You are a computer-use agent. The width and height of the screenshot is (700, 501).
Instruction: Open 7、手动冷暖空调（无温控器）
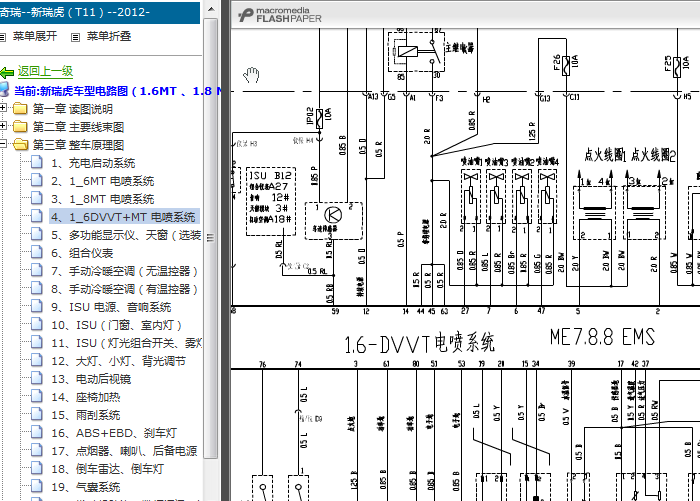coord(125,271)
